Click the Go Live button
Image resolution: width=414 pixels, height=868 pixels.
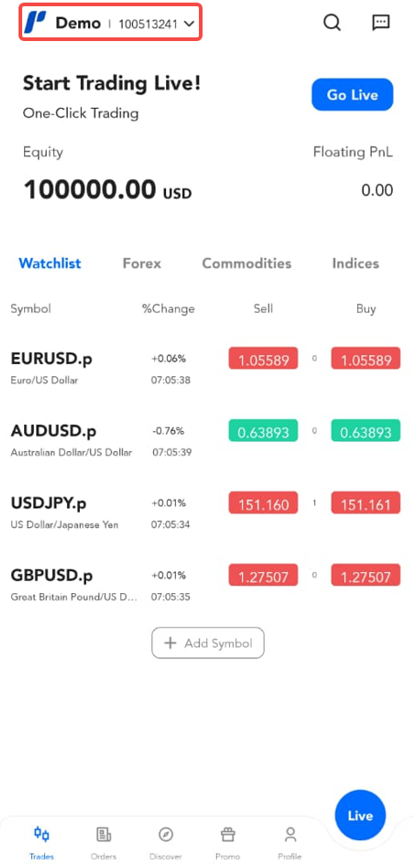coord(352,95)
